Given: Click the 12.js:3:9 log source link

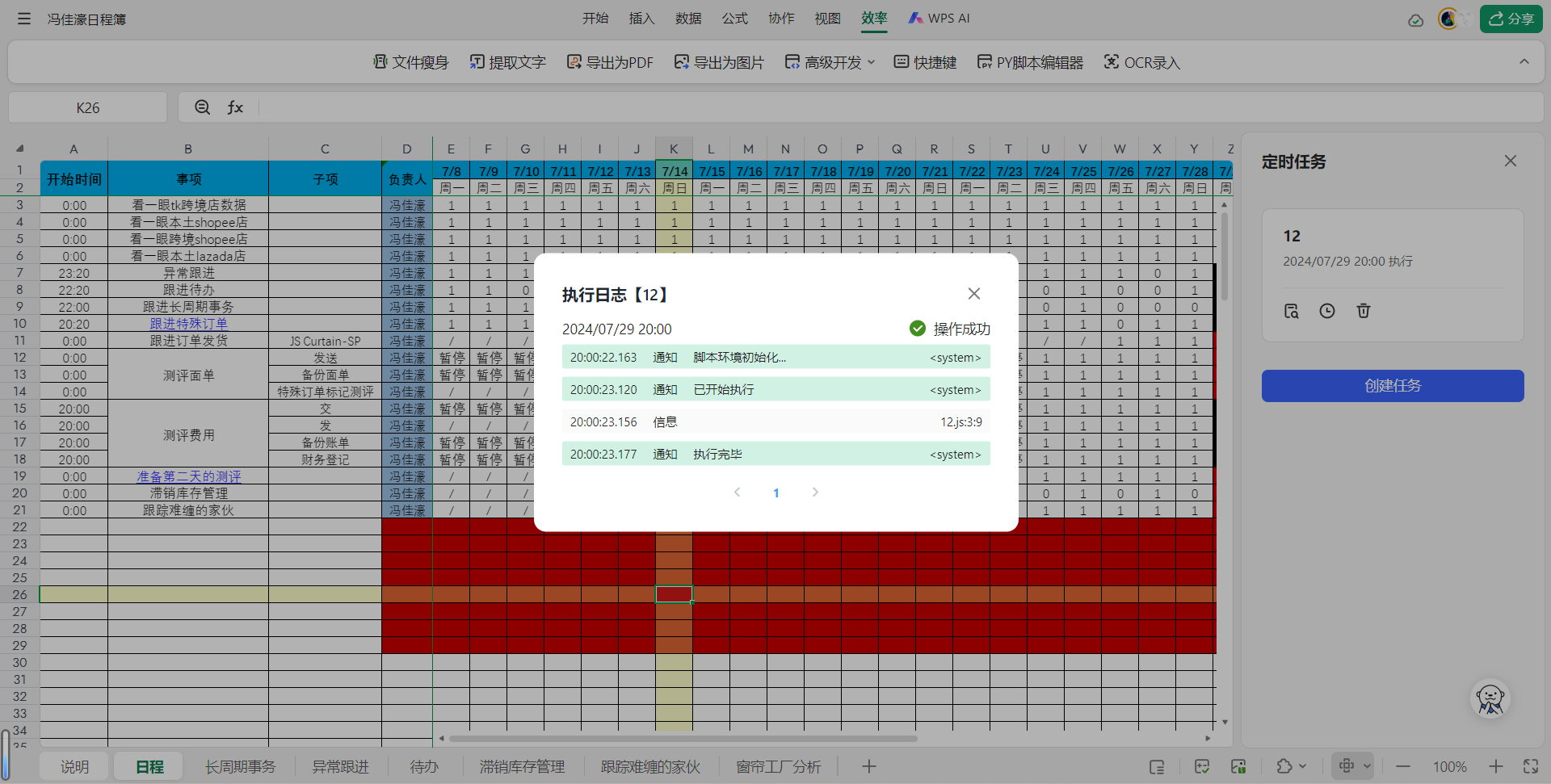Looking at the screenshot, I should point(961,421).
